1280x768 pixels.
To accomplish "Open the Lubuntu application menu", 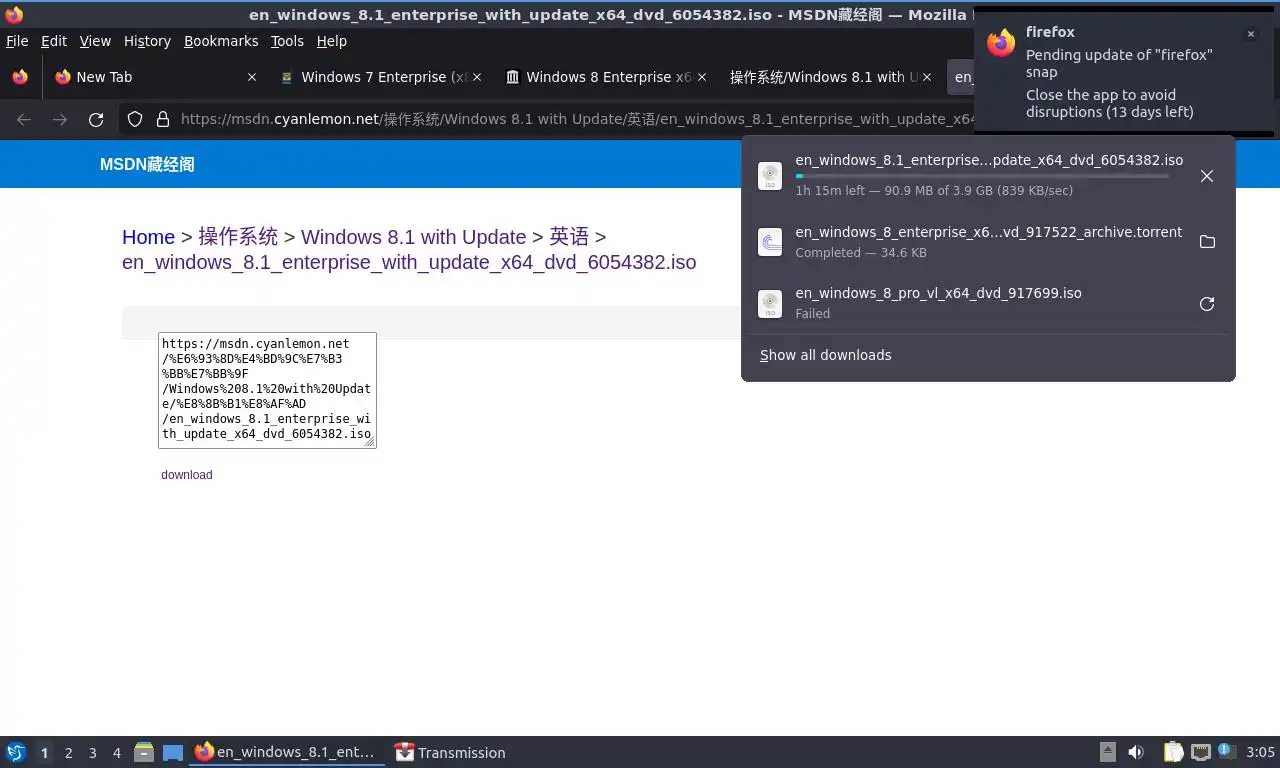I will [x=15, y=752].
